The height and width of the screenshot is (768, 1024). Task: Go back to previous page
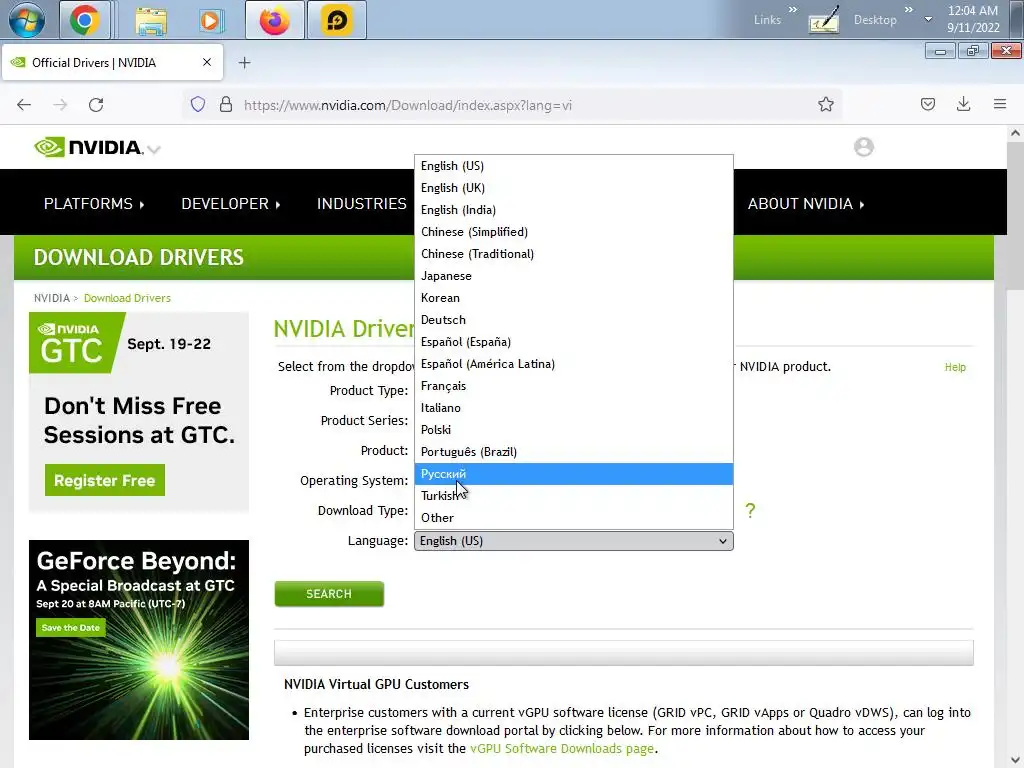[x=24, y=104]
